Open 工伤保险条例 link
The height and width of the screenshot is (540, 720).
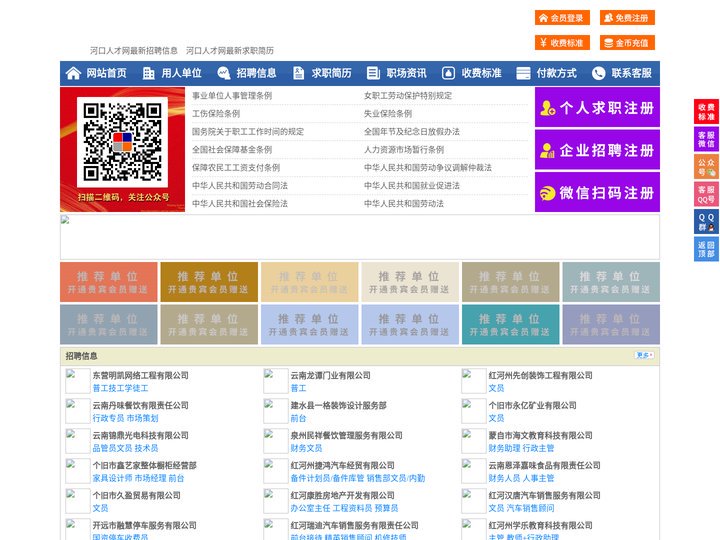click(x=216, y=113)
